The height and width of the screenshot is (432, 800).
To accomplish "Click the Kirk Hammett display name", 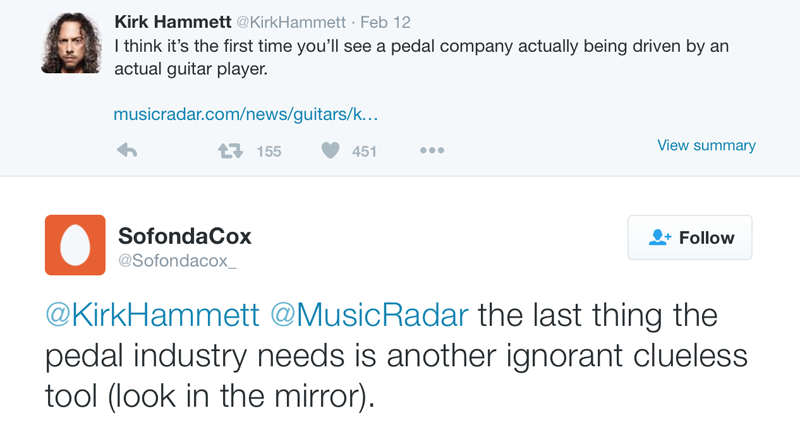I will click(x=173, y=21).
